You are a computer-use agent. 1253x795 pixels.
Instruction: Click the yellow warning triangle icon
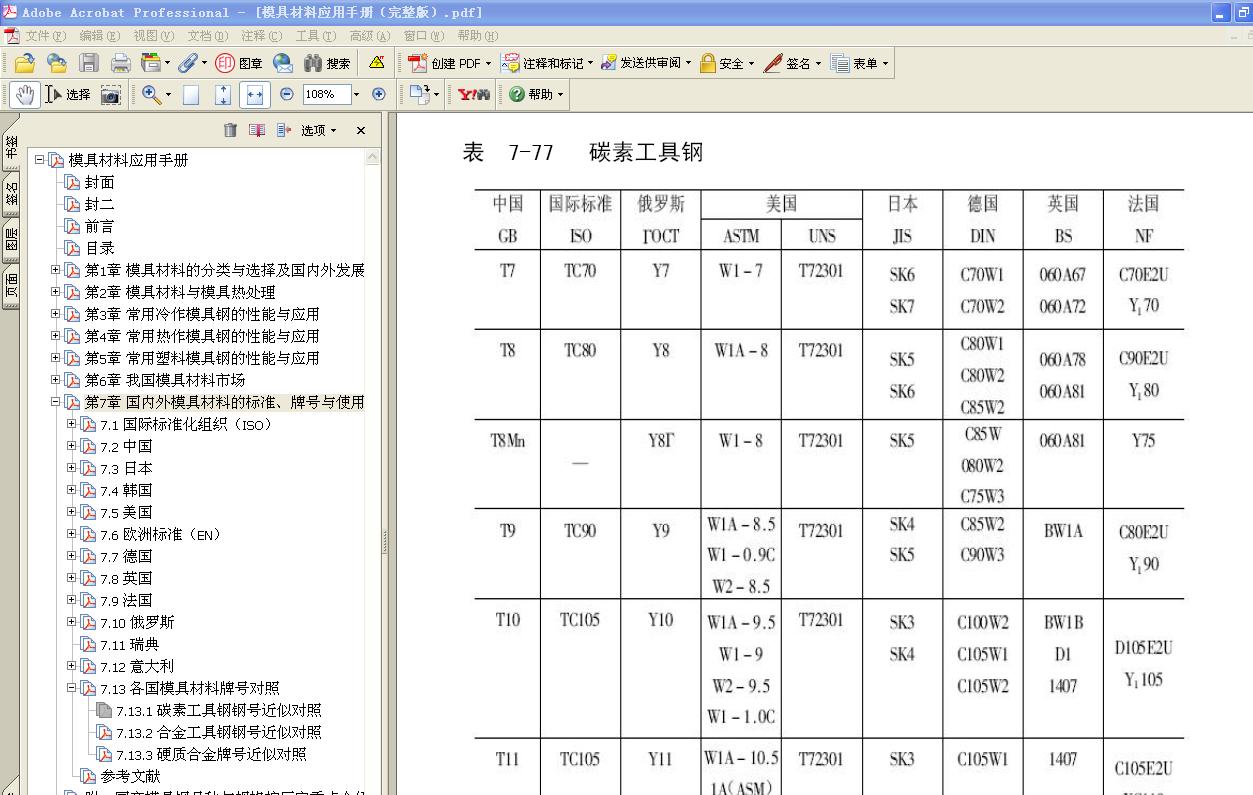(377, 62)
